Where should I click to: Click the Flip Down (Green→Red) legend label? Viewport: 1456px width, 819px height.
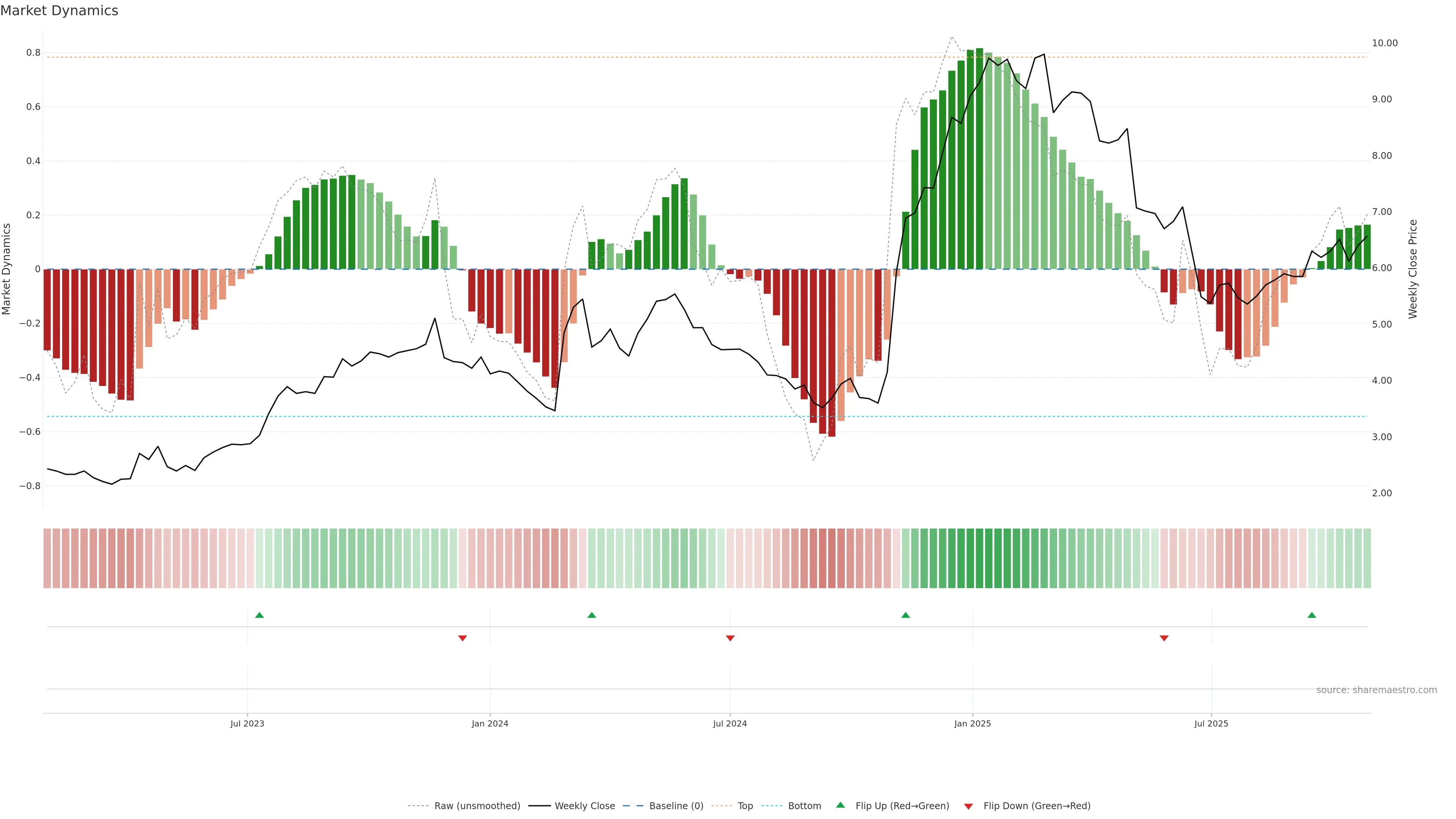pos(1037,806)
